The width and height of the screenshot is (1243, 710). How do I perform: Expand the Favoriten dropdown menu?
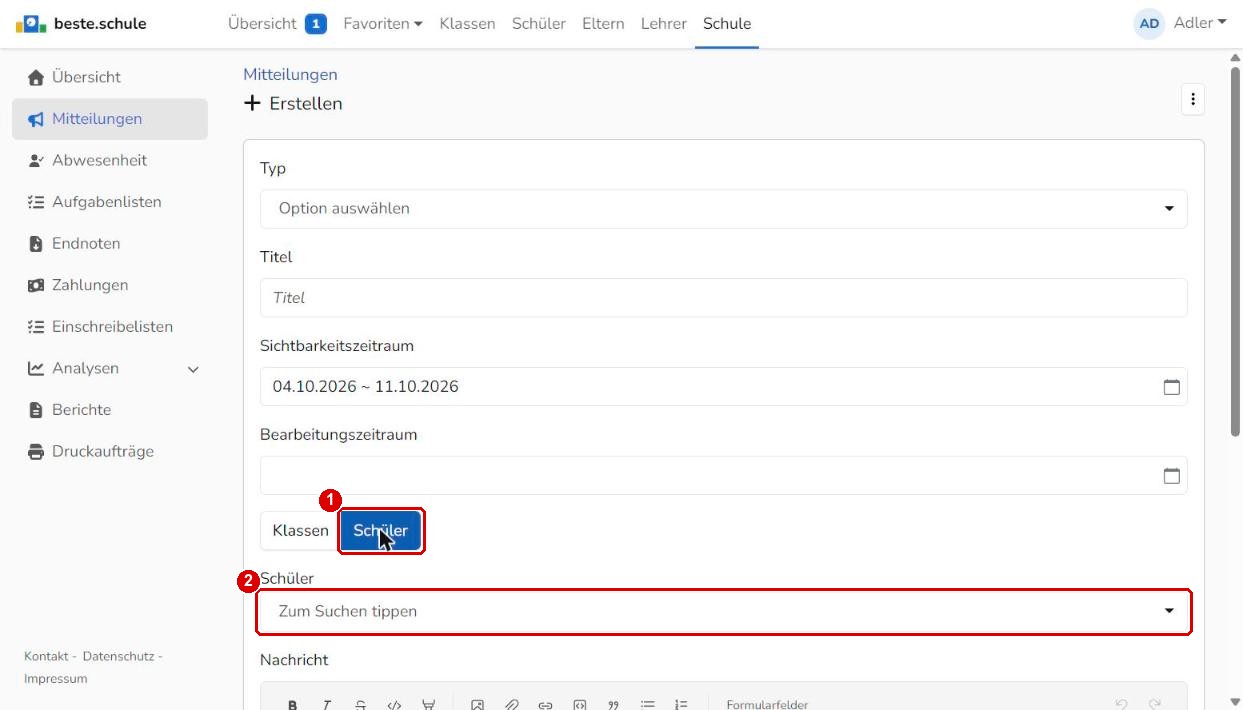383,23
